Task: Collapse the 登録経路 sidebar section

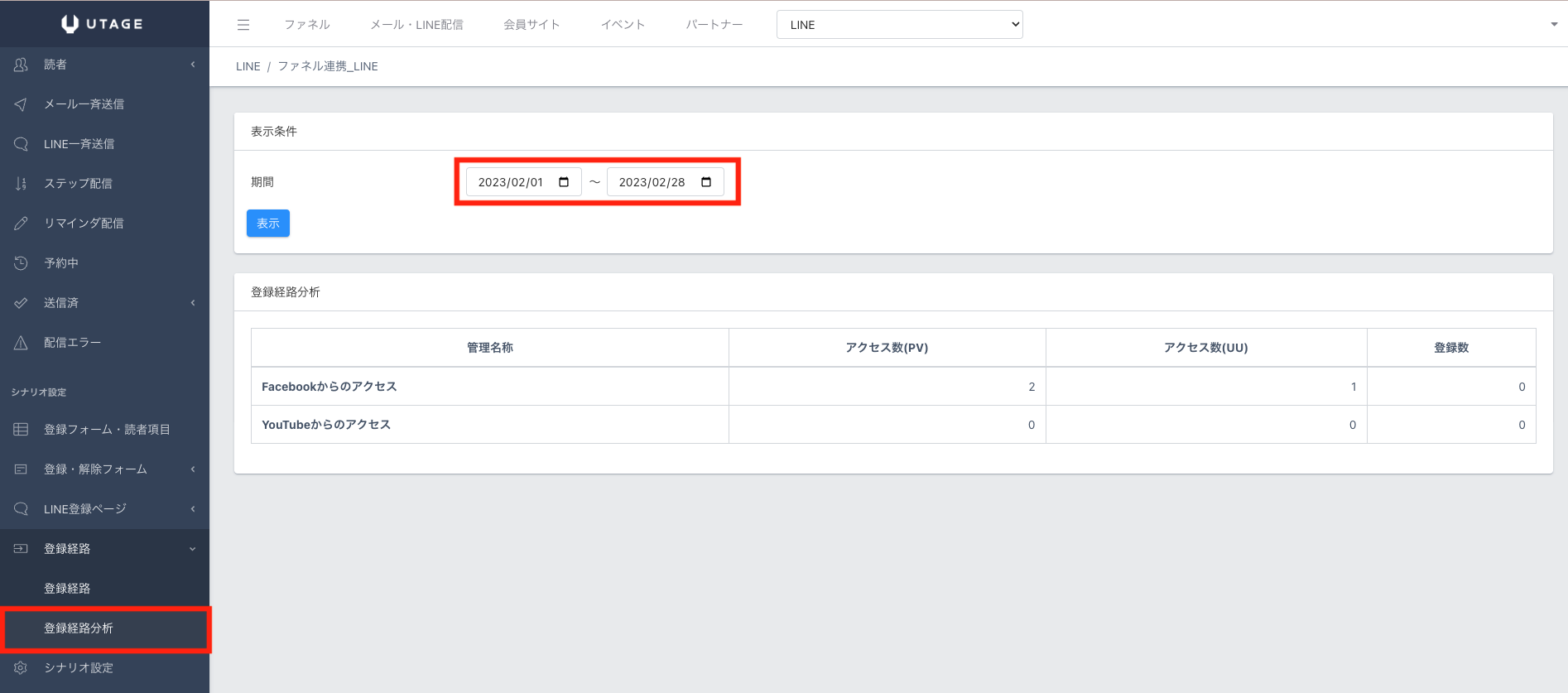Action: click(104, 549)
